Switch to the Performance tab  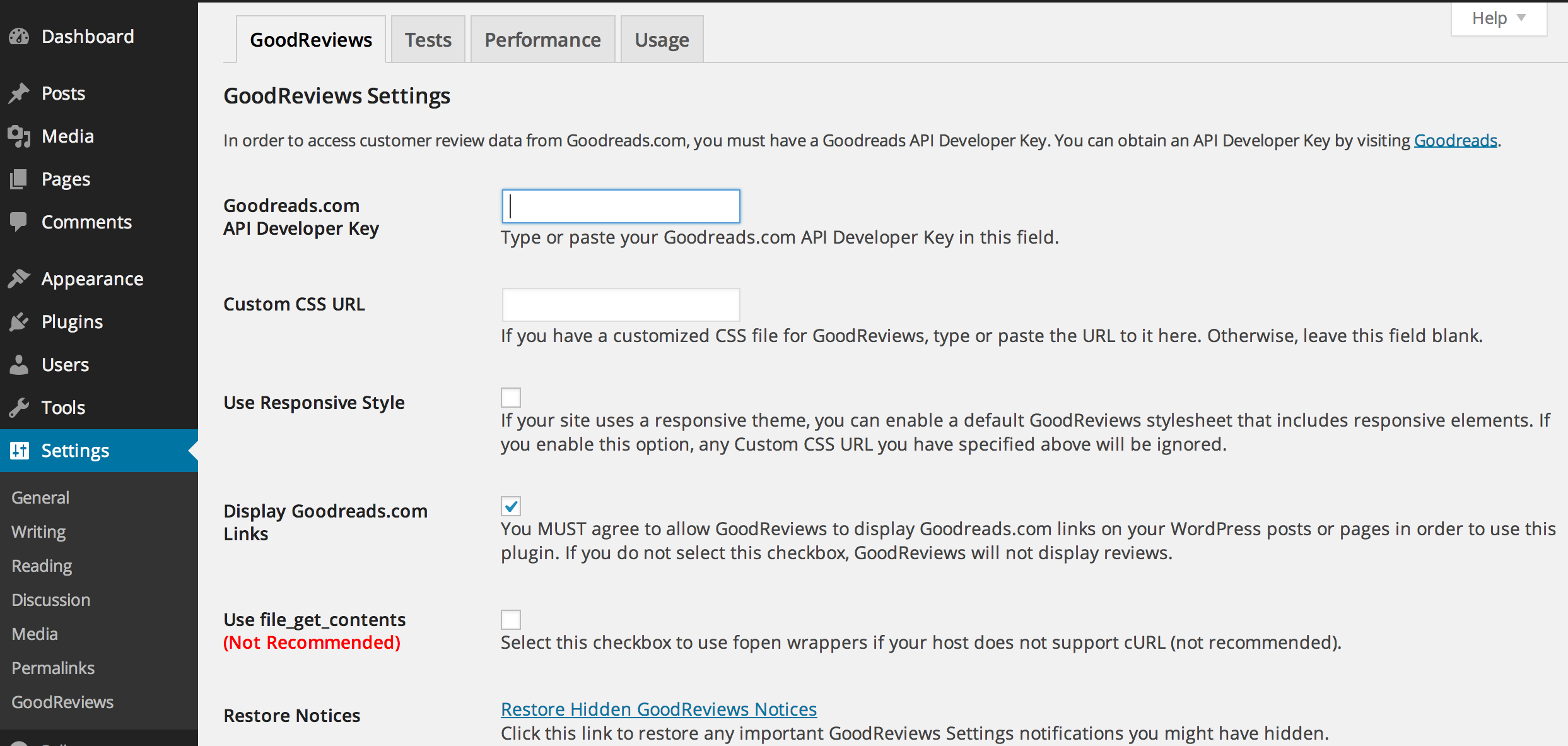coord(542,40)
